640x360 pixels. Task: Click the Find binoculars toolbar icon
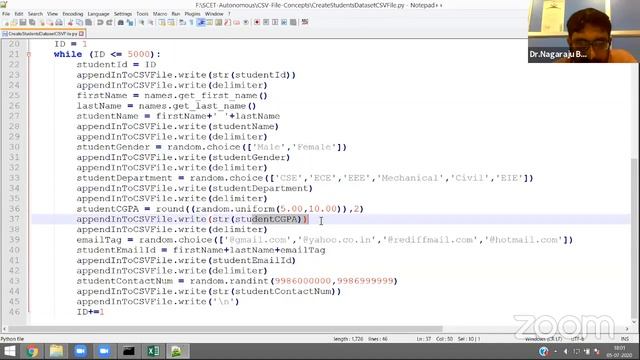120,22
